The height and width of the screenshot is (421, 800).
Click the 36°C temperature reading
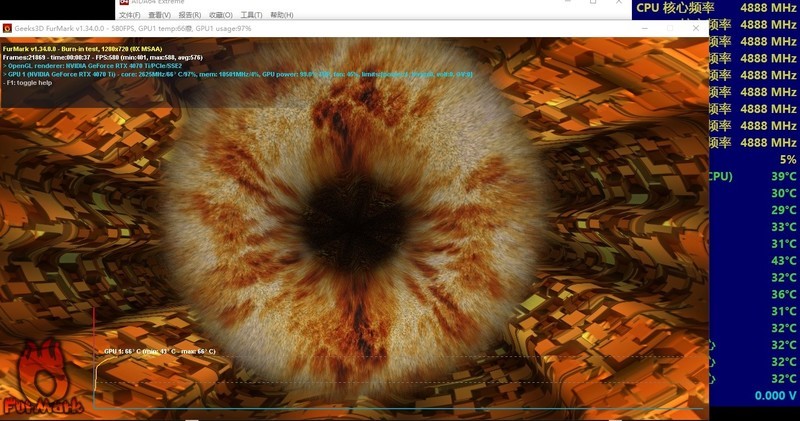pyautogui.click(x=784, y=294)
